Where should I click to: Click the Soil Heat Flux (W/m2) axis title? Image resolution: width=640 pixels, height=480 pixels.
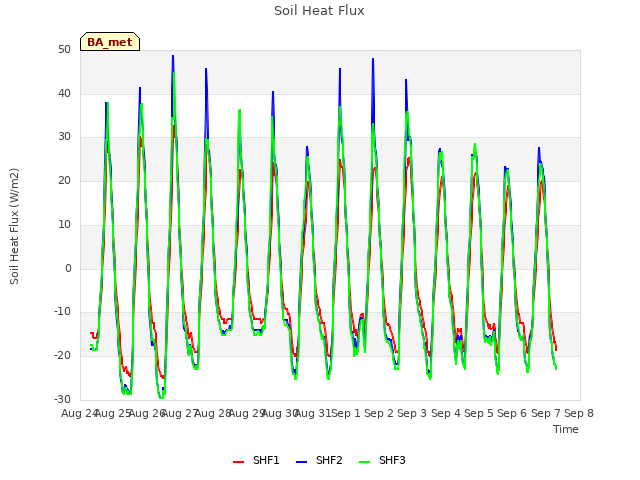point(14,226)
